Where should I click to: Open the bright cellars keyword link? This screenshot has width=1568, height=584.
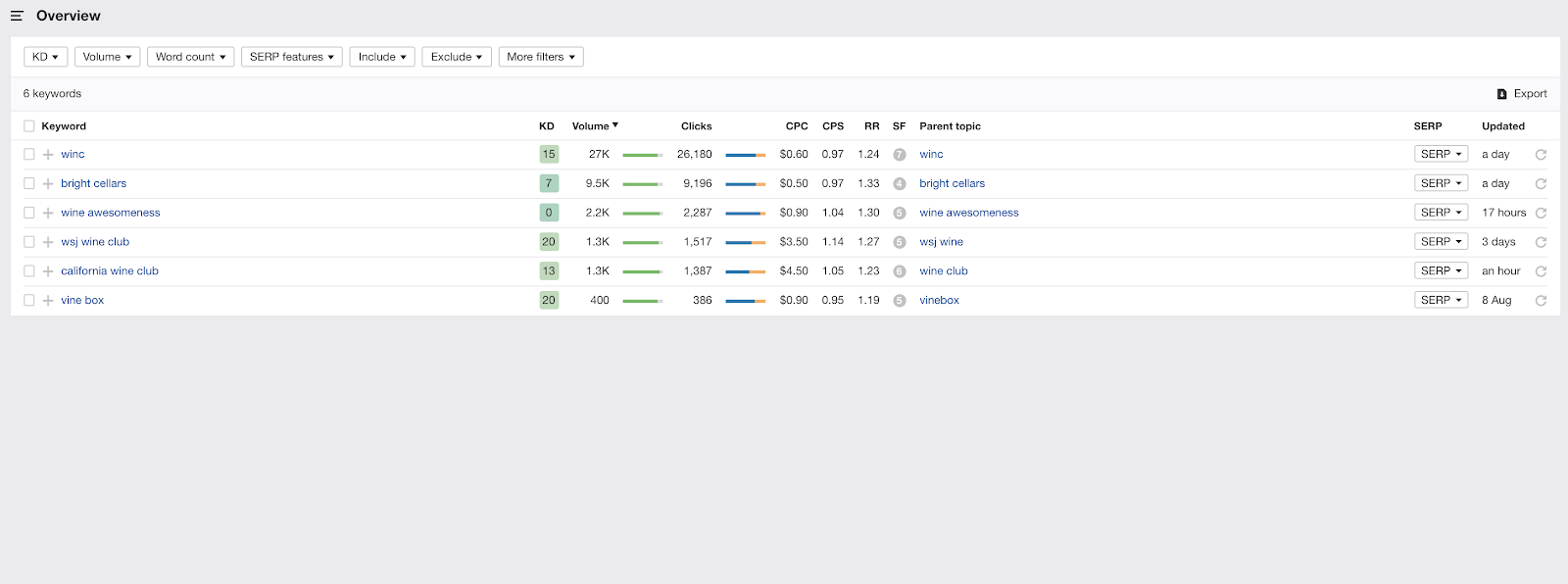click(x=94, y=183)
